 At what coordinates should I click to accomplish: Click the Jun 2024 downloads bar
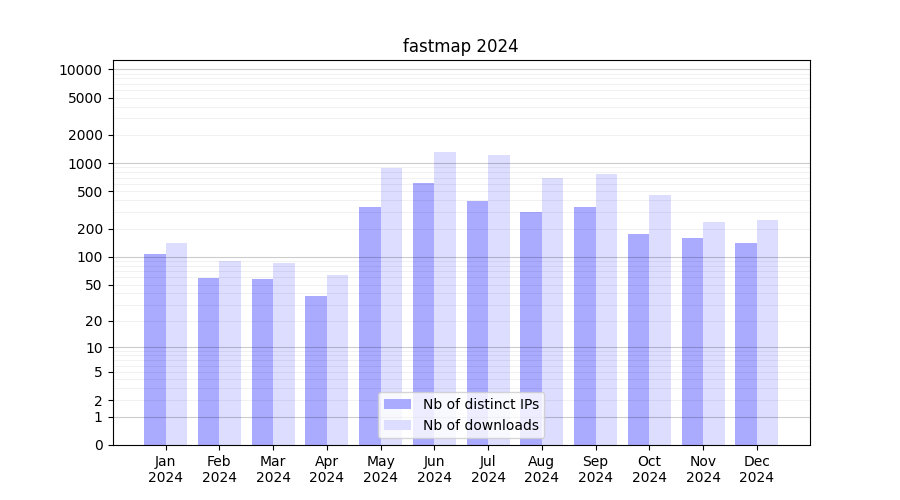click(445, 270)
